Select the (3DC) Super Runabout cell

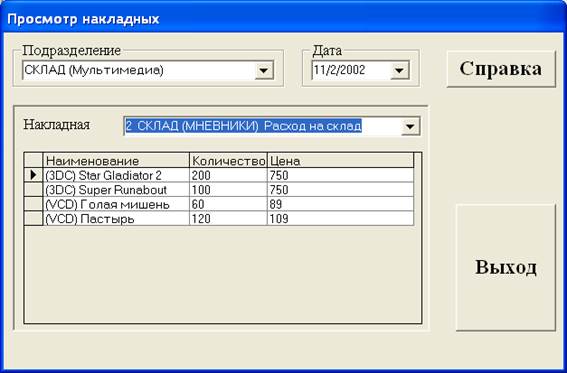click(x=116, y=190)
